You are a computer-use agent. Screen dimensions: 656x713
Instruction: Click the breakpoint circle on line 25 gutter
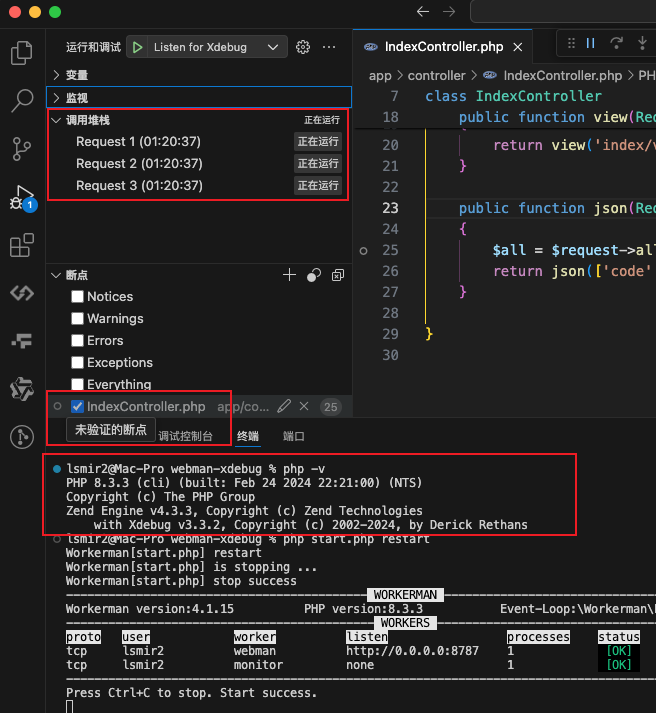point(363,251)
